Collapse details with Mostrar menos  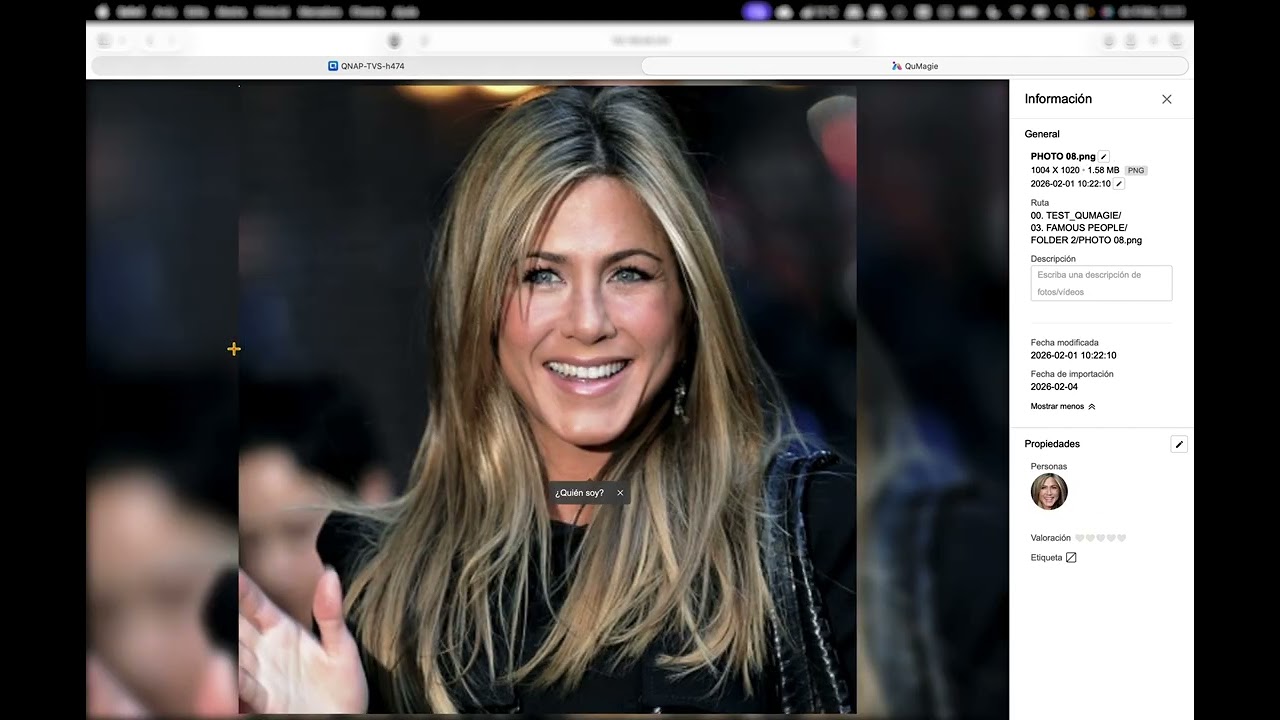(1063, 407)
